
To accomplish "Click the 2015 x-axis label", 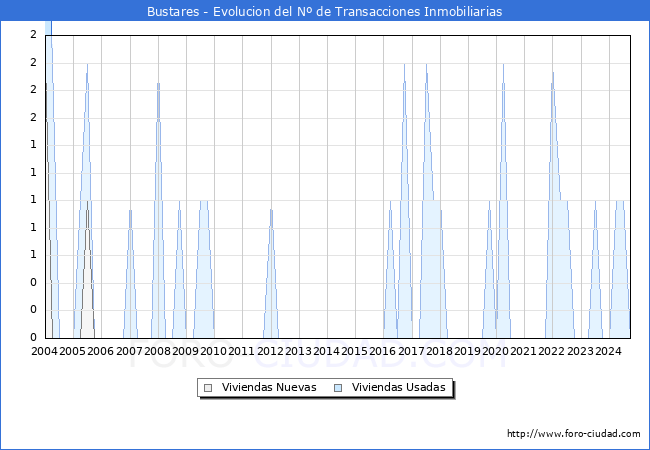I will tap(354, 351).
